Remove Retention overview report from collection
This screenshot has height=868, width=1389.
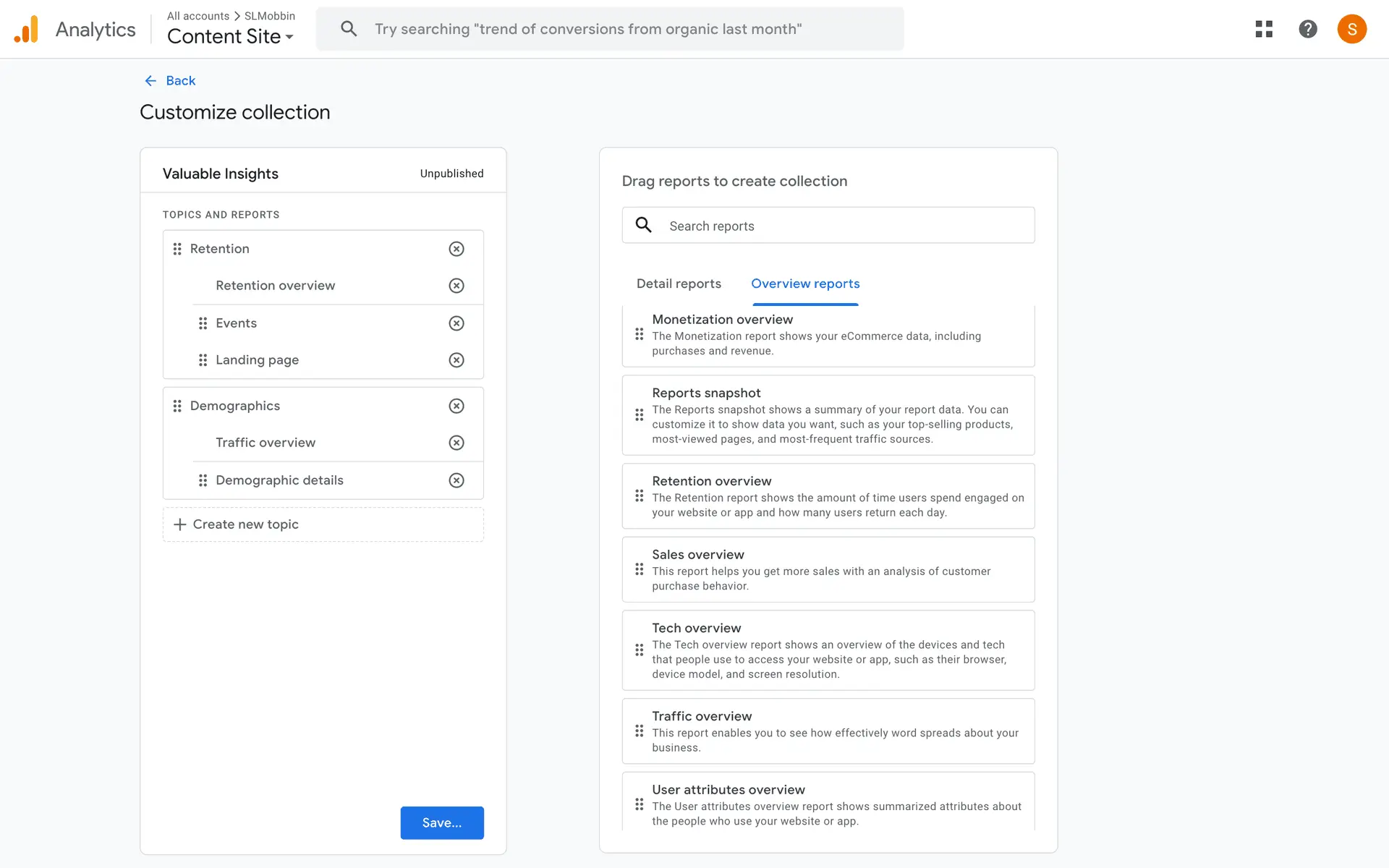pos(456,286)
